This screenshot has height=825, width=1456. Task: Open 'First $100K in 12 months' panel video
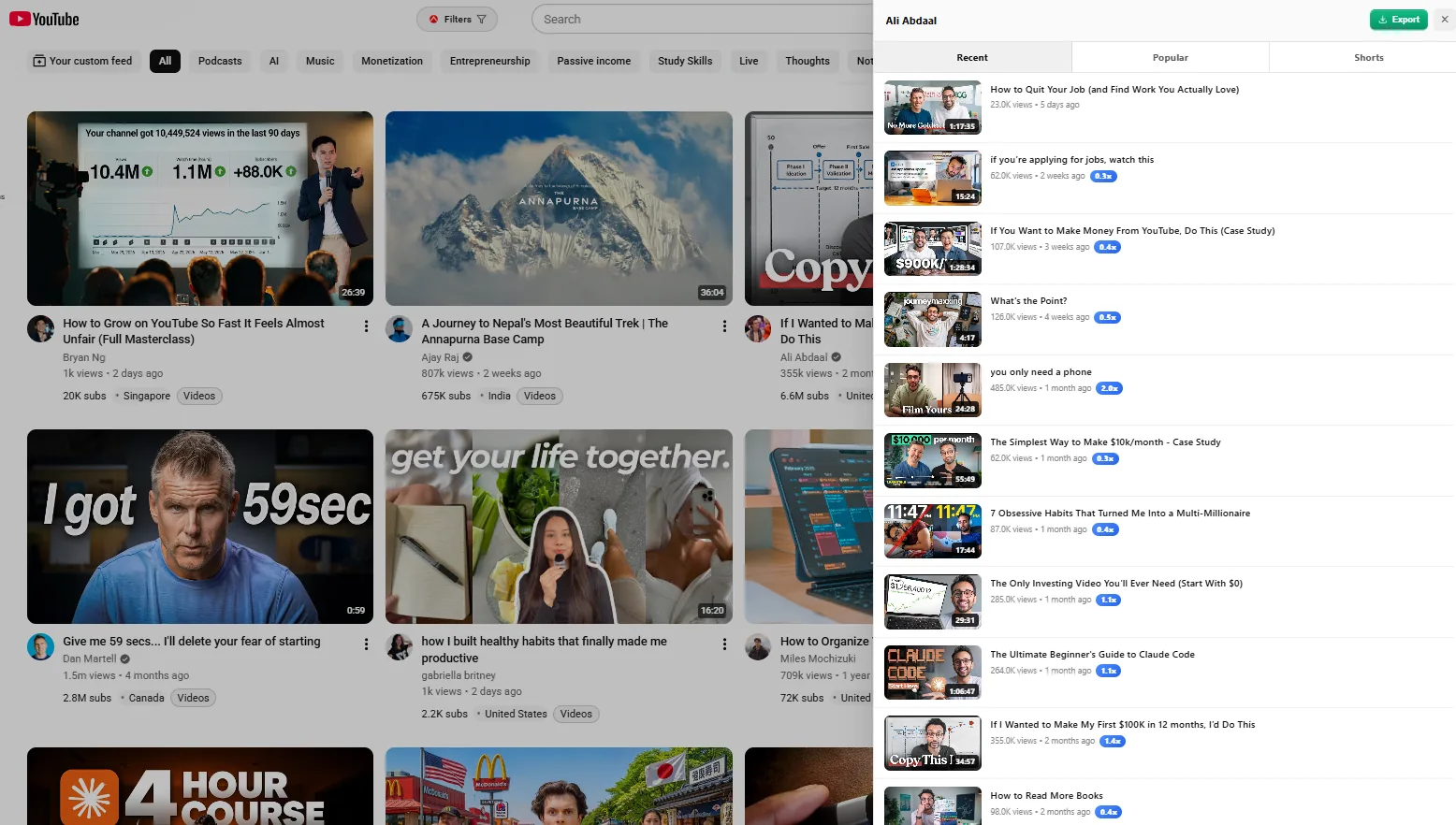click(x=1123, y=725)
